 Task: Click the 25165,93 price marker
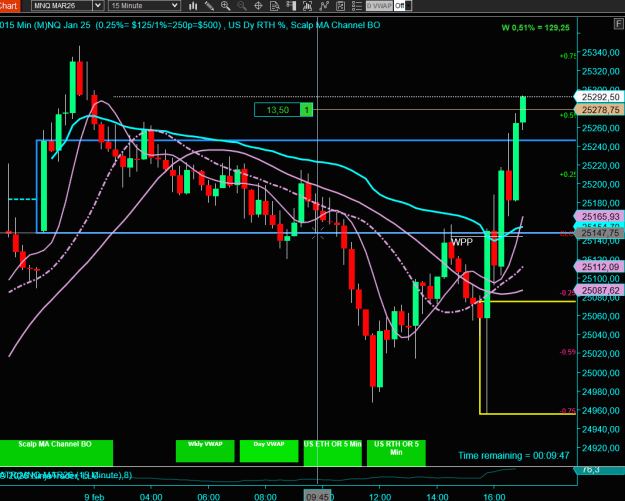click(x=599, y=216)
